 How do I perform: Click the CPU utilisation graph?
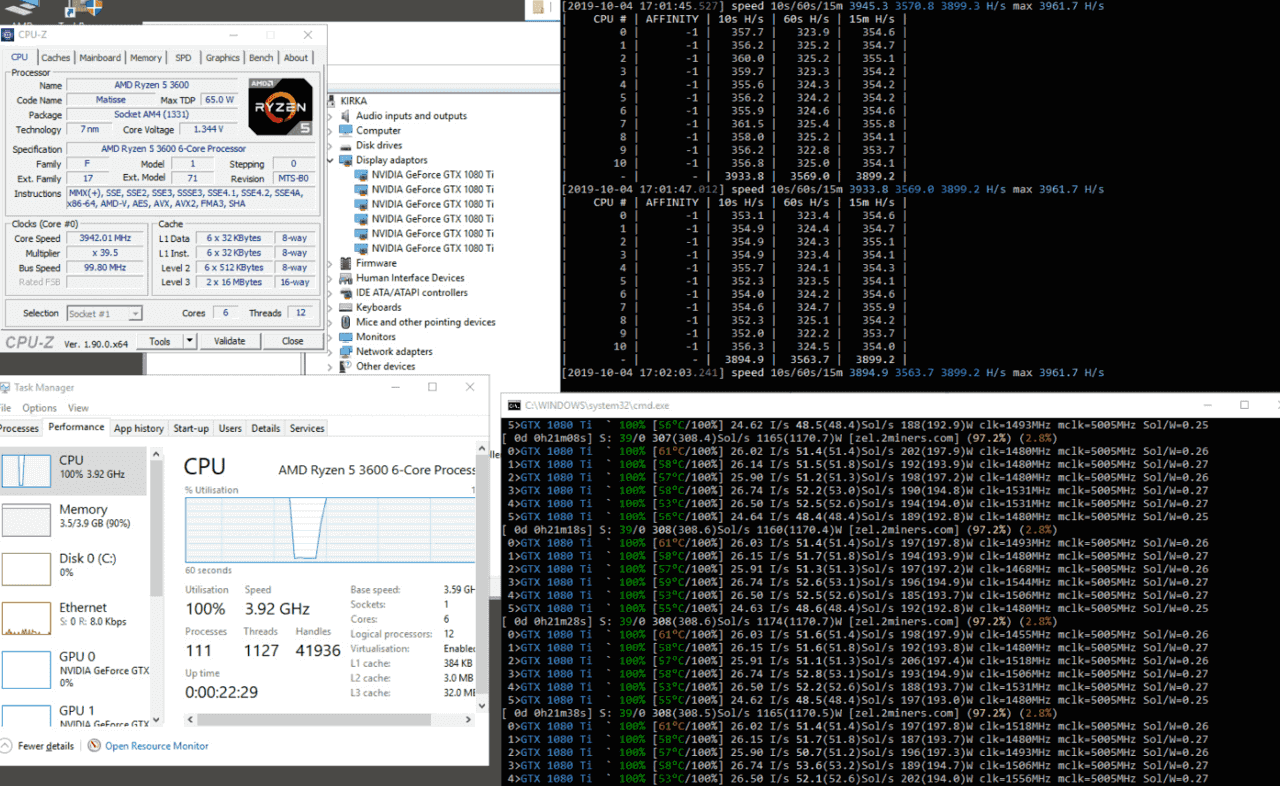[x=329, y=530]
